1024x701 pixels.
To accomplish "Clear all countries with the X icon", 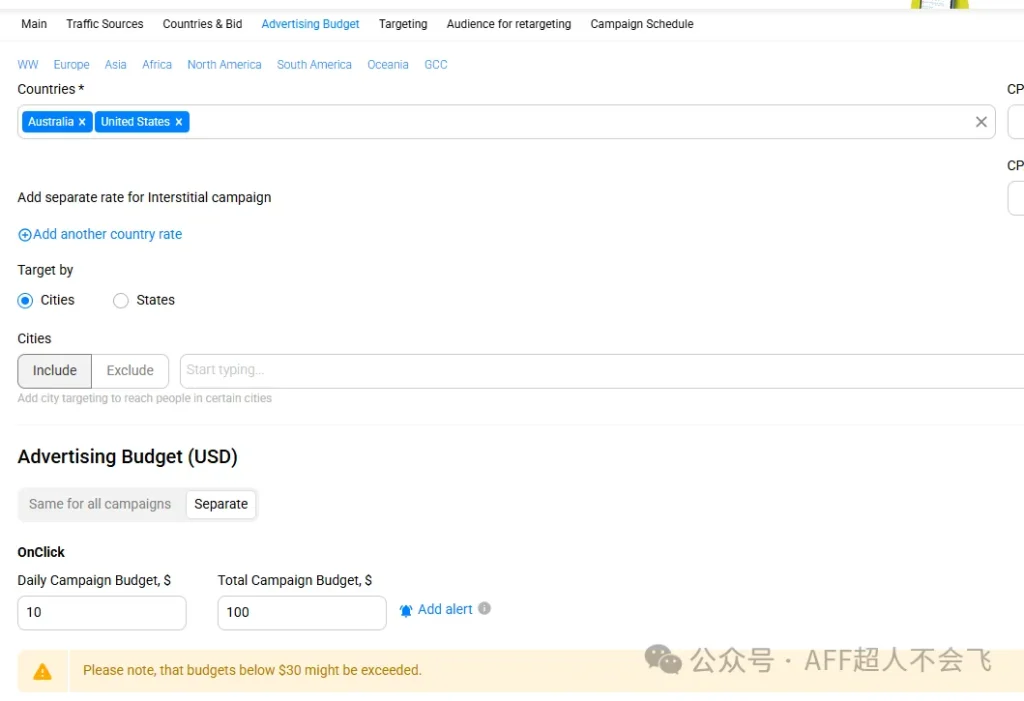I will 981,122.
